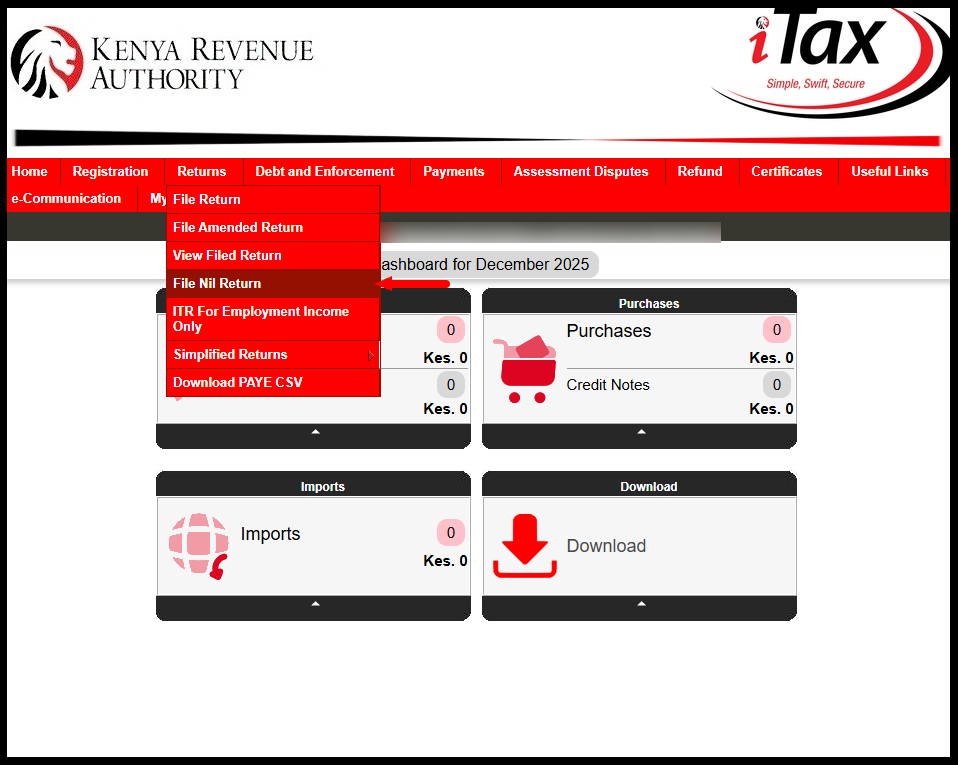Choose File Return from the Returns menu
Image resolution: width=958 pixels, height=765 pixels.
[x=206, y=199]
